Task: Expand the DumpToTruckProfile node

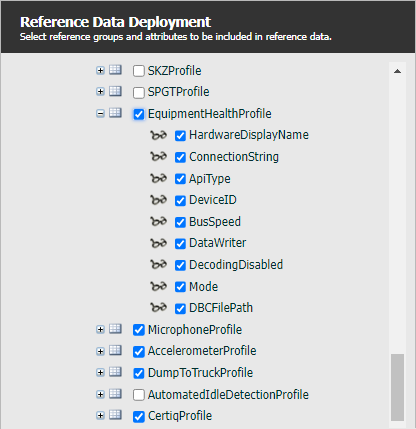Action: (100, 372)
